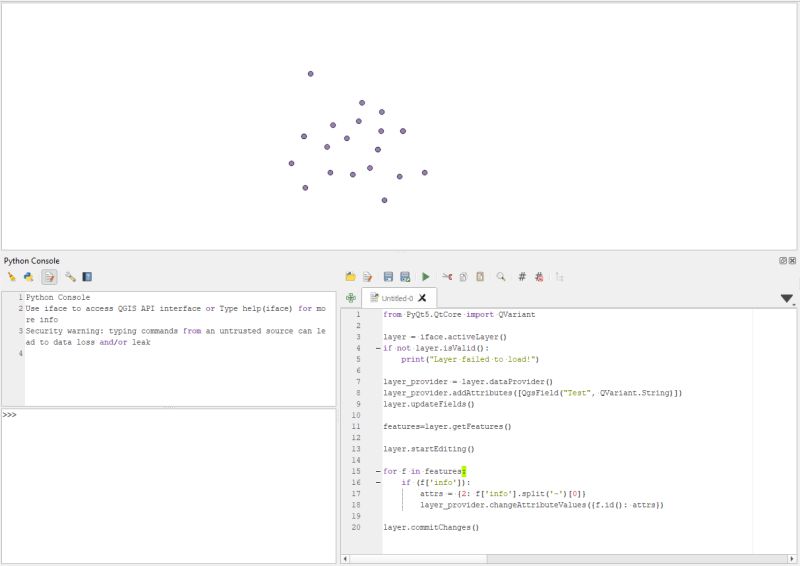Screen dimensions: 800x566
Task: Toggle the Show Editor button
Action: pyautogui.click(x=49, y=277)
